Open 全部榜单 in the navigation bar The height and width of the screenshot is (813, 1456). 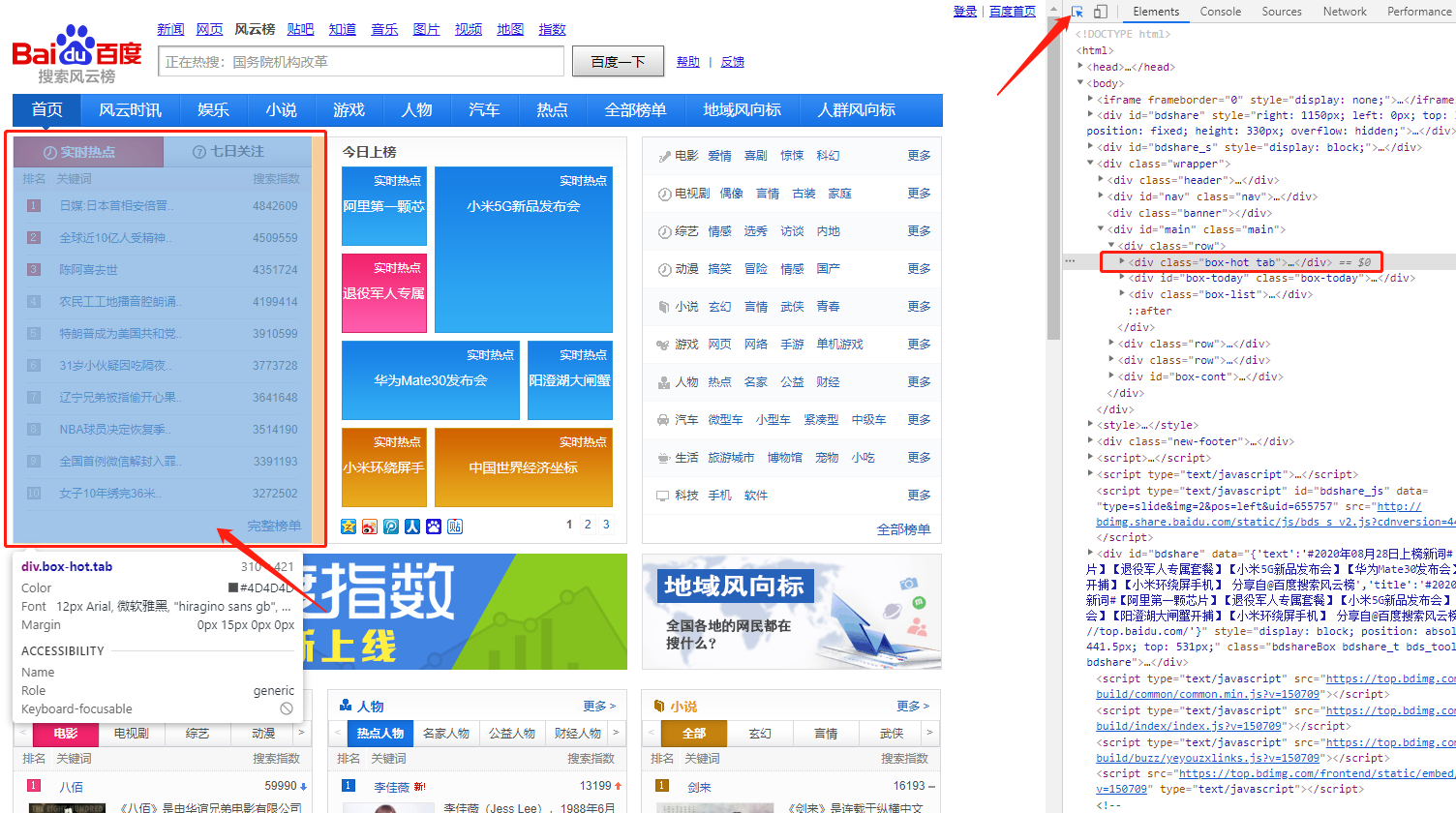(x=636, y=110)
